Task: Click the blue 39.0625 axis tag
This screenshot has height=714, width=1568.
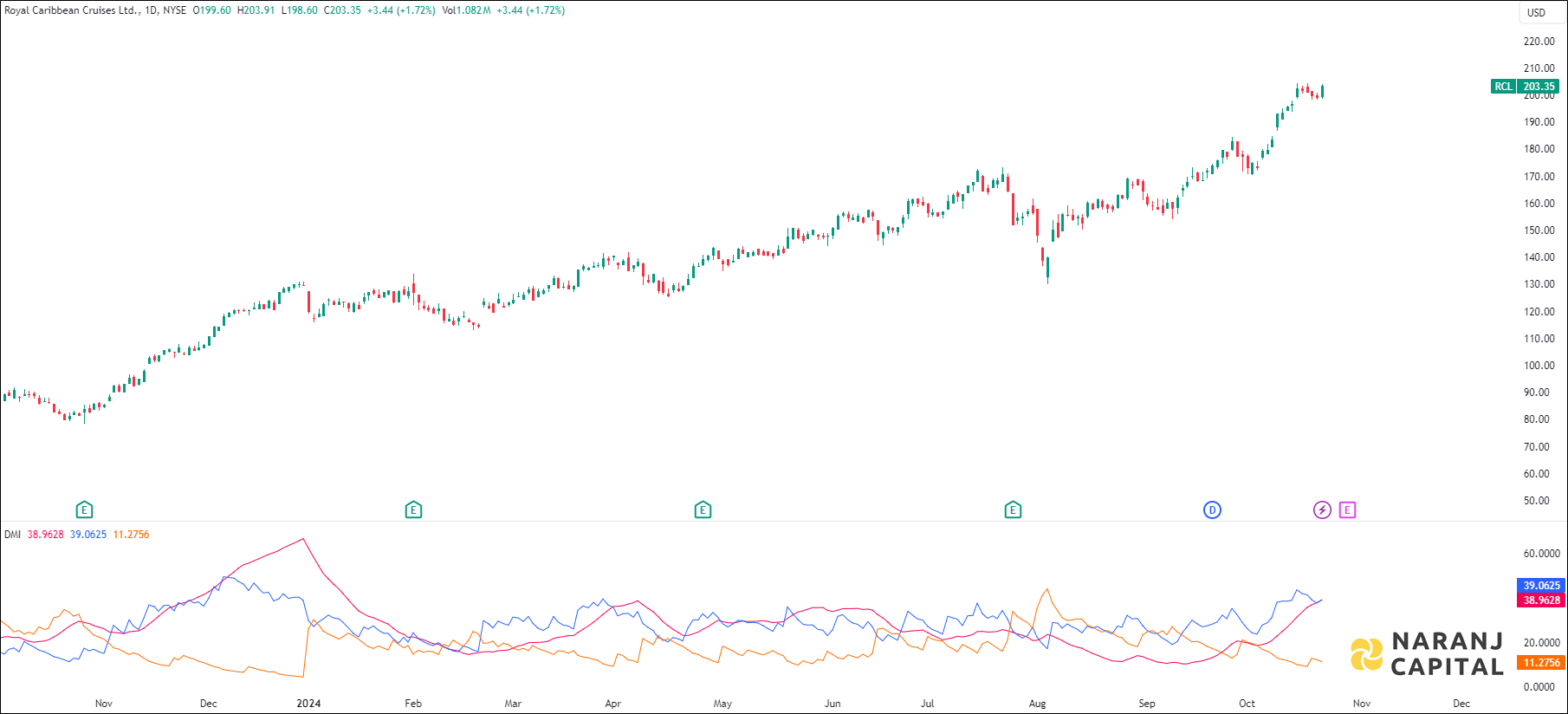Action: tap(1541, 586)
